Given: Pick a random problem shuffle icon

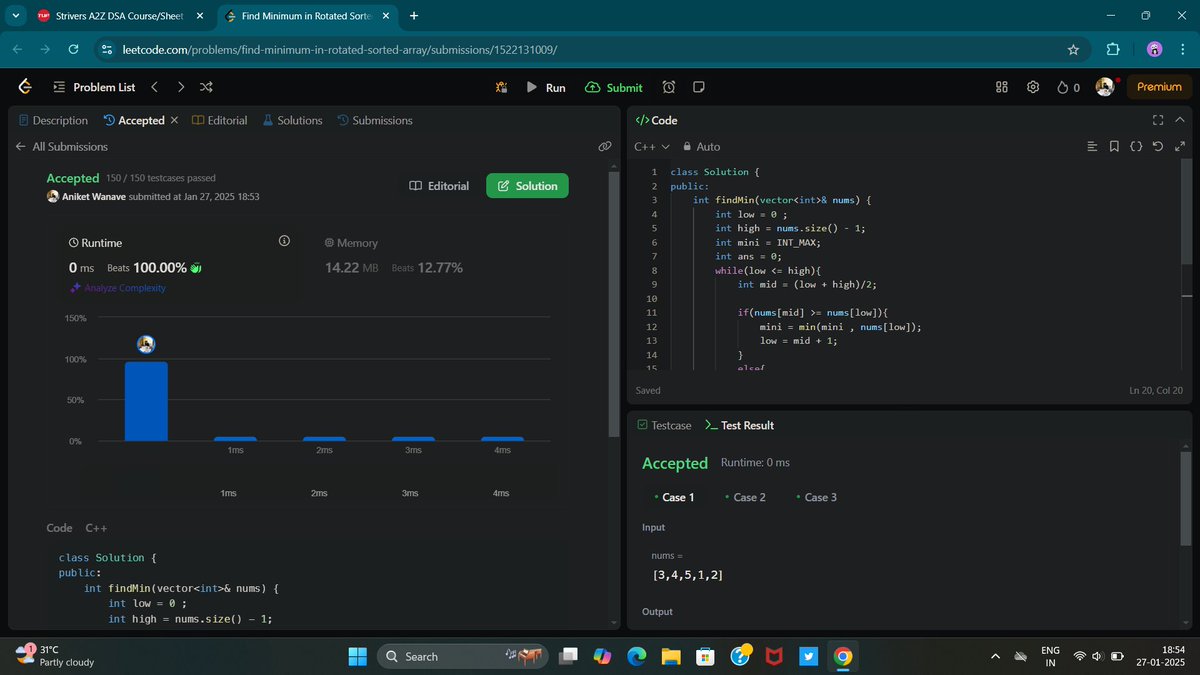Looking at the screenshot, I should [x=206, y=87].
